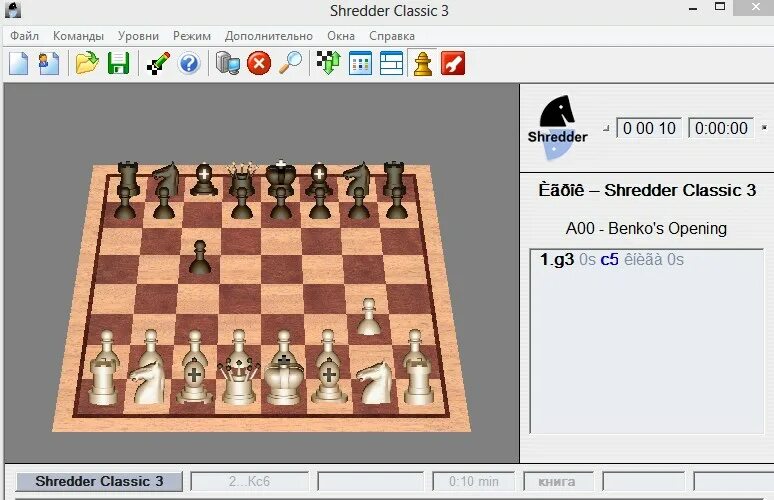
Task: Select the black pawn on e7
Action: click(281, 204)
